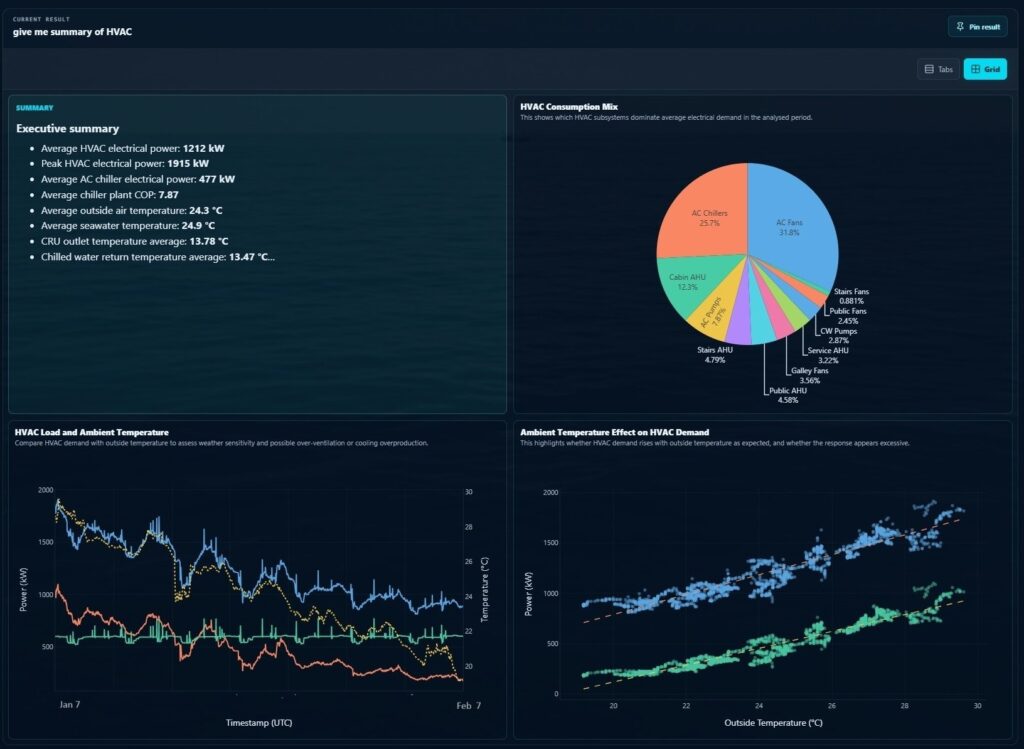The image size is (1024, 749).
Task: Click the HVAC Load and Ambient Temperature title
Action: coord(91,432)
